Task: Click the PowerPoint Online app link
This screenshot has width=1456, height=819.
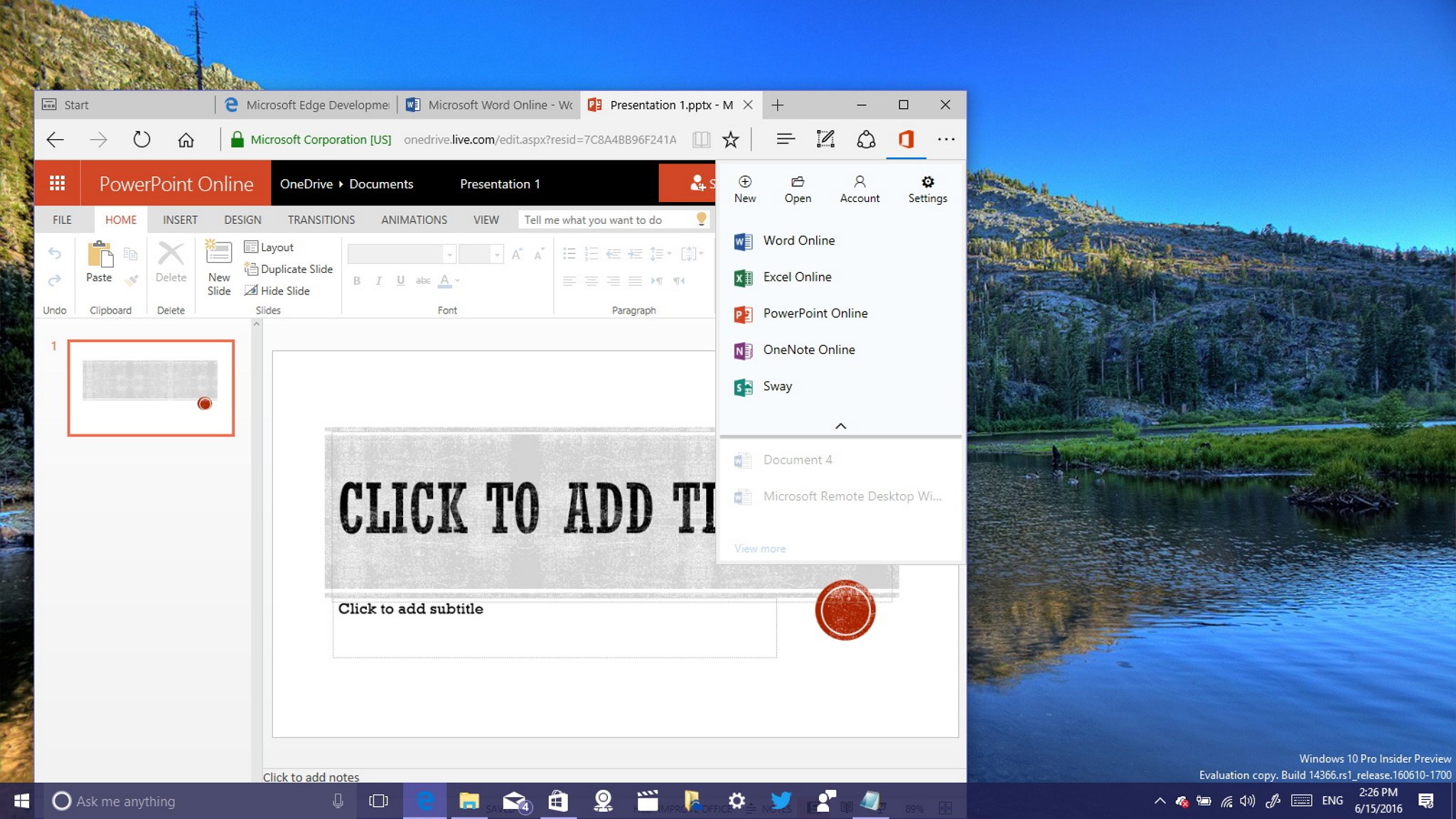Action: 815,313
